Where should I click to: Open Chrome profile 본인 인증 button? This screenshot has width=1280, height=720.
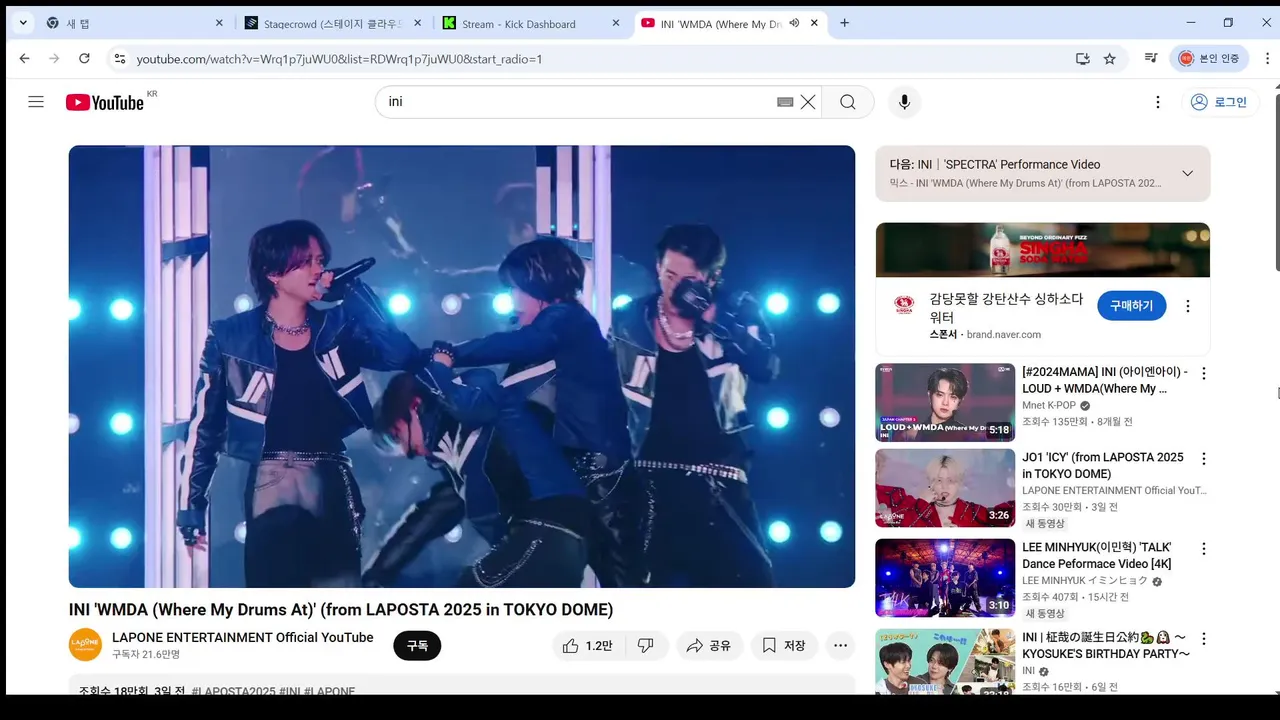[1209, 59]
